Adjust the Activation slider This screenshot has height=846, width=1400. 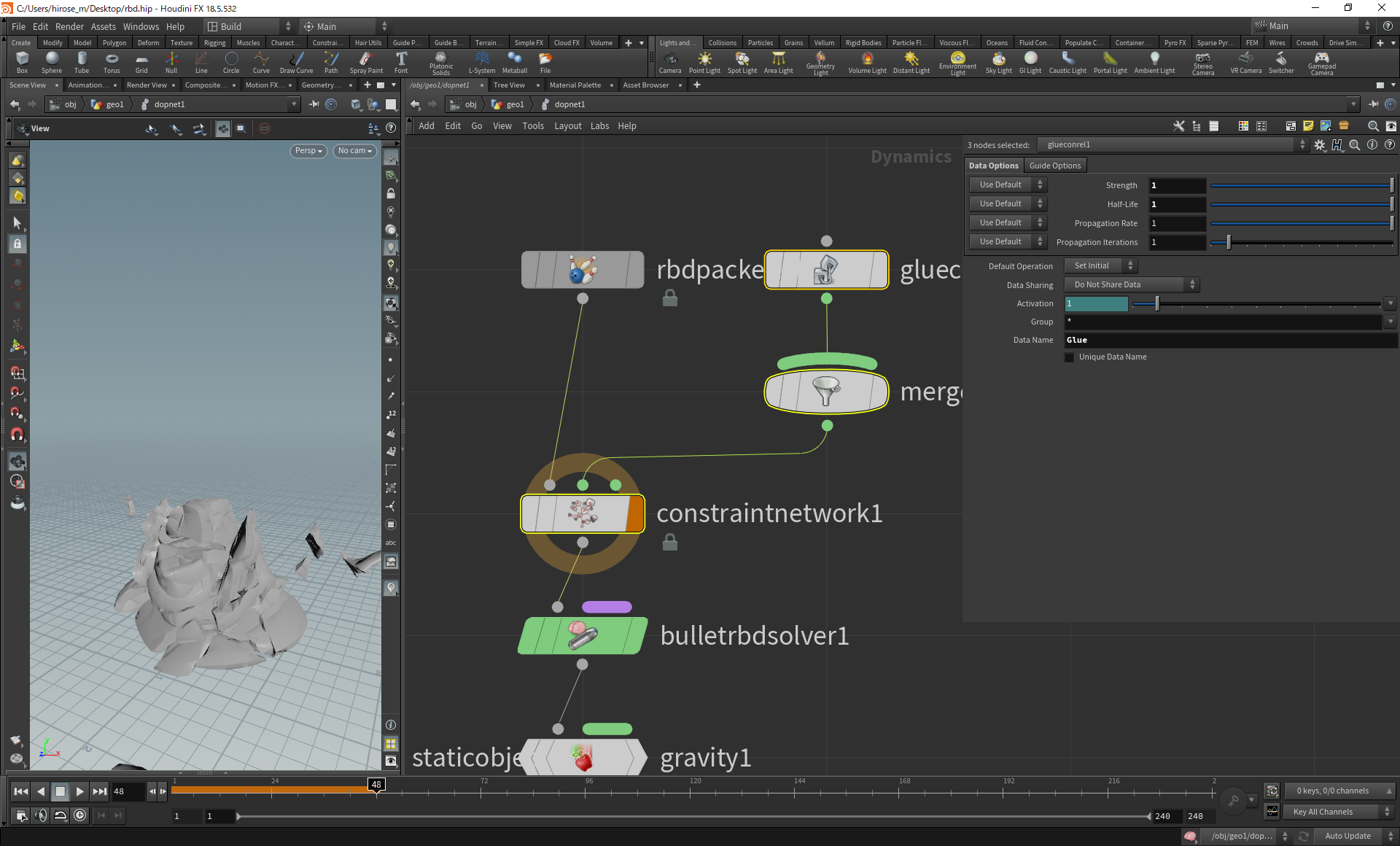1256,303
